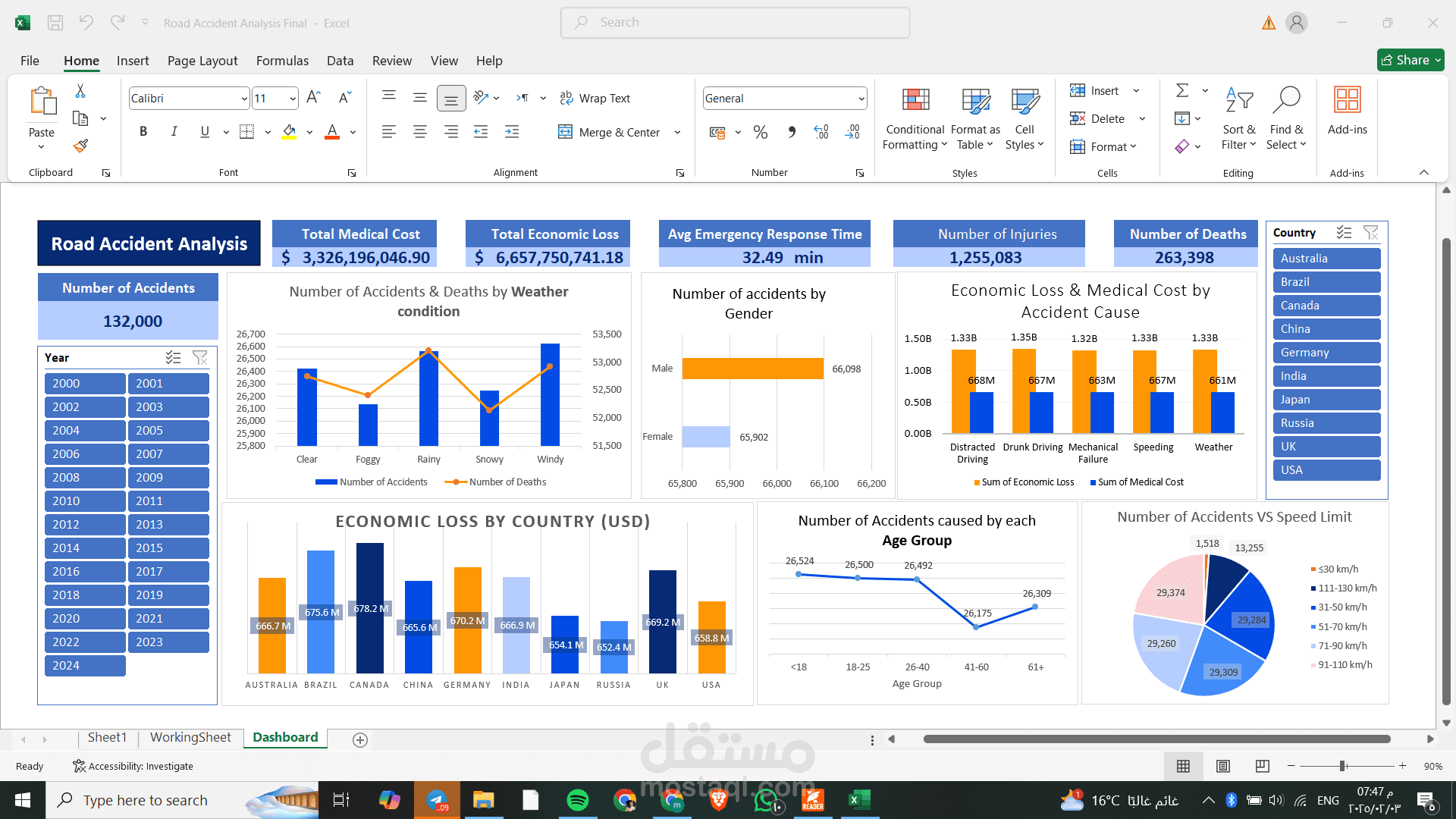
Task: Open the WorkingSheet sheet tab
Action: tap(190, 738)
